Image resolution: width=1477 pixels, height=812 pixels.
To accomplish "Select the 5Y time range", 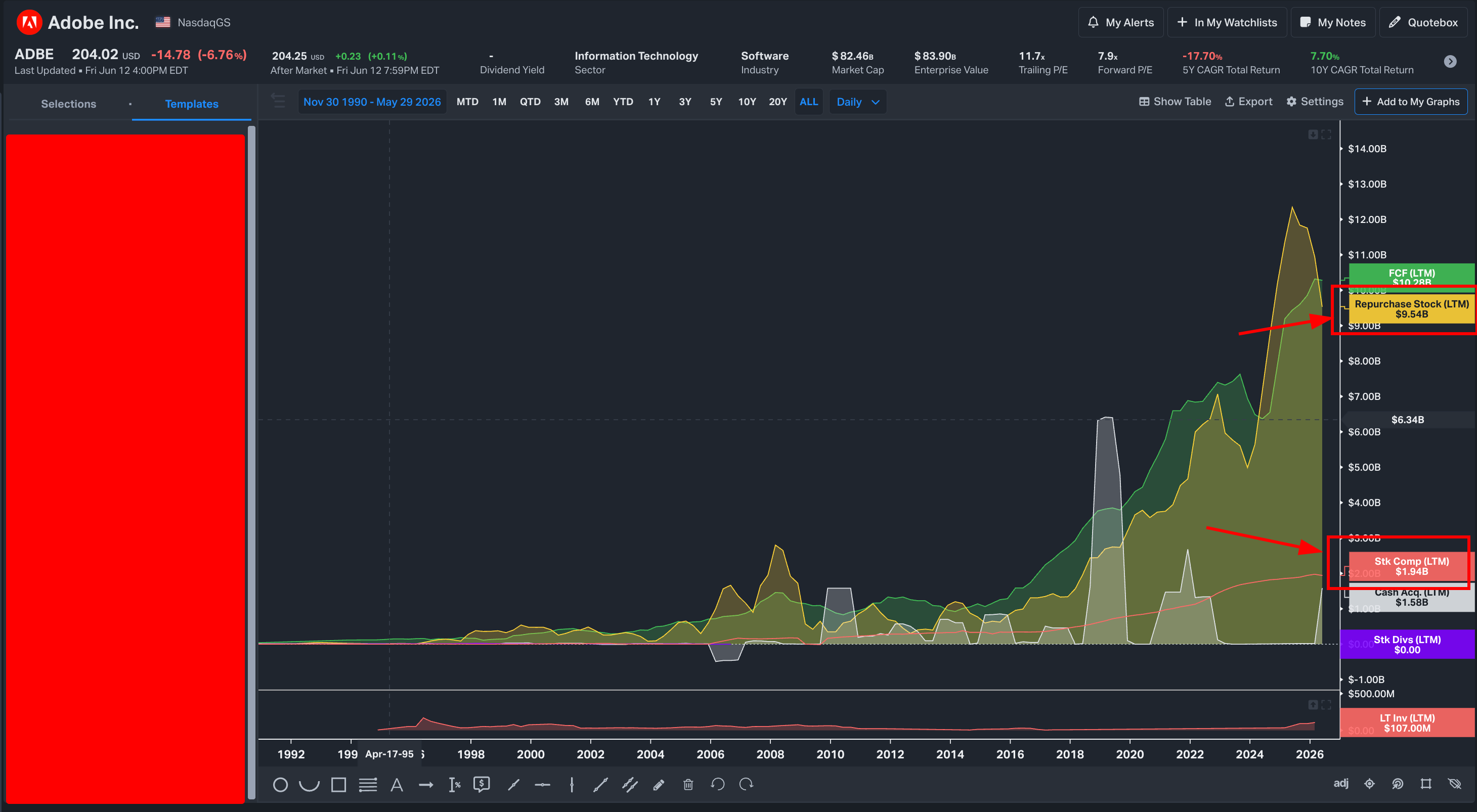I will [x=716, y=102].
